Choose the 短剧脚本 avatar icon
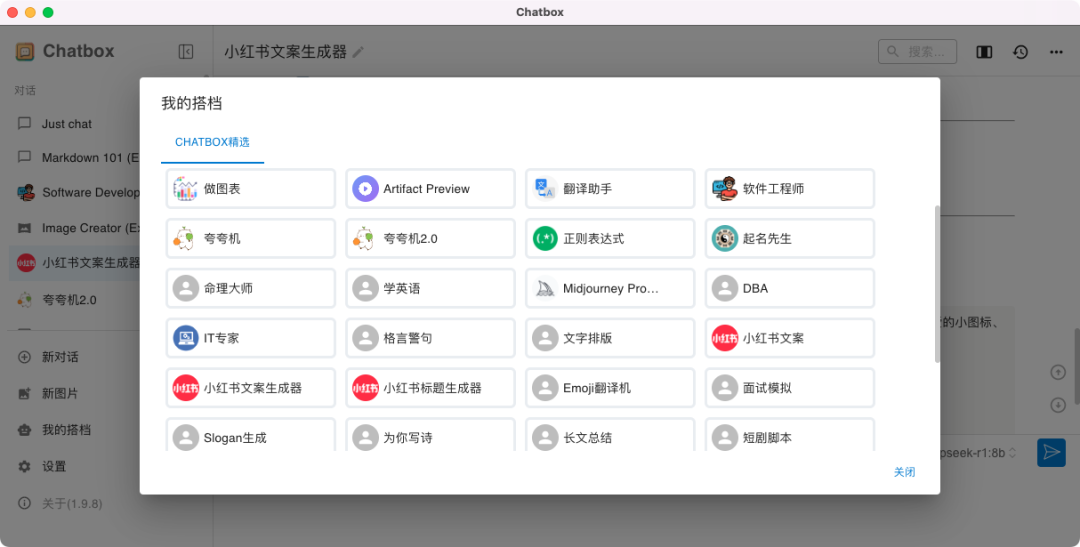The width and height of the screenshot is (1080, 547). 725,437
